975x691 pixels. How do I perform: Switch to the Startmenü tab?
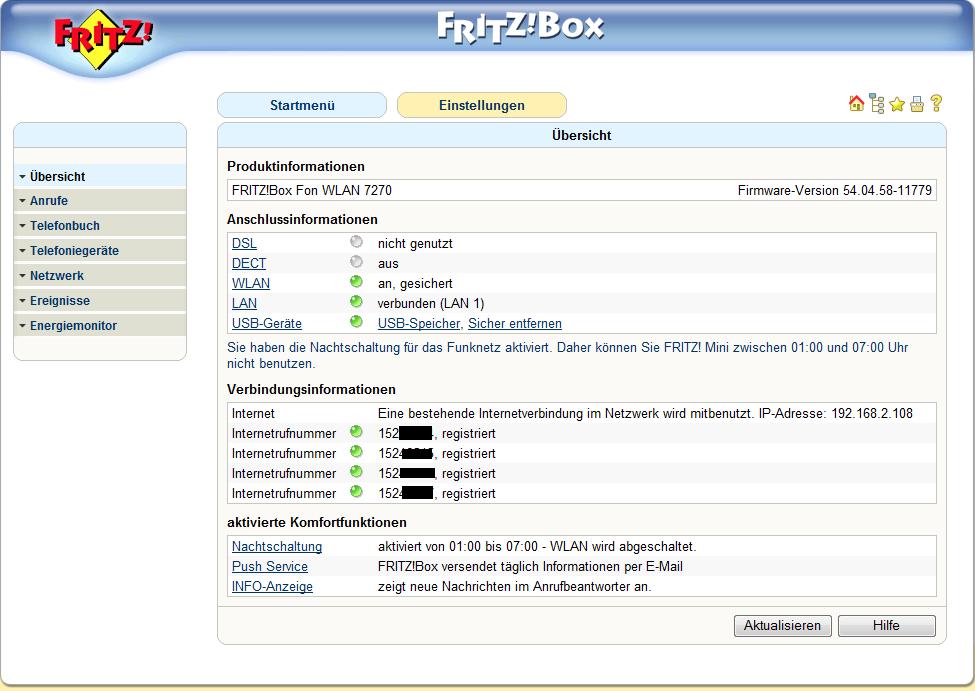pyautogui.click(x=302, y=105)
